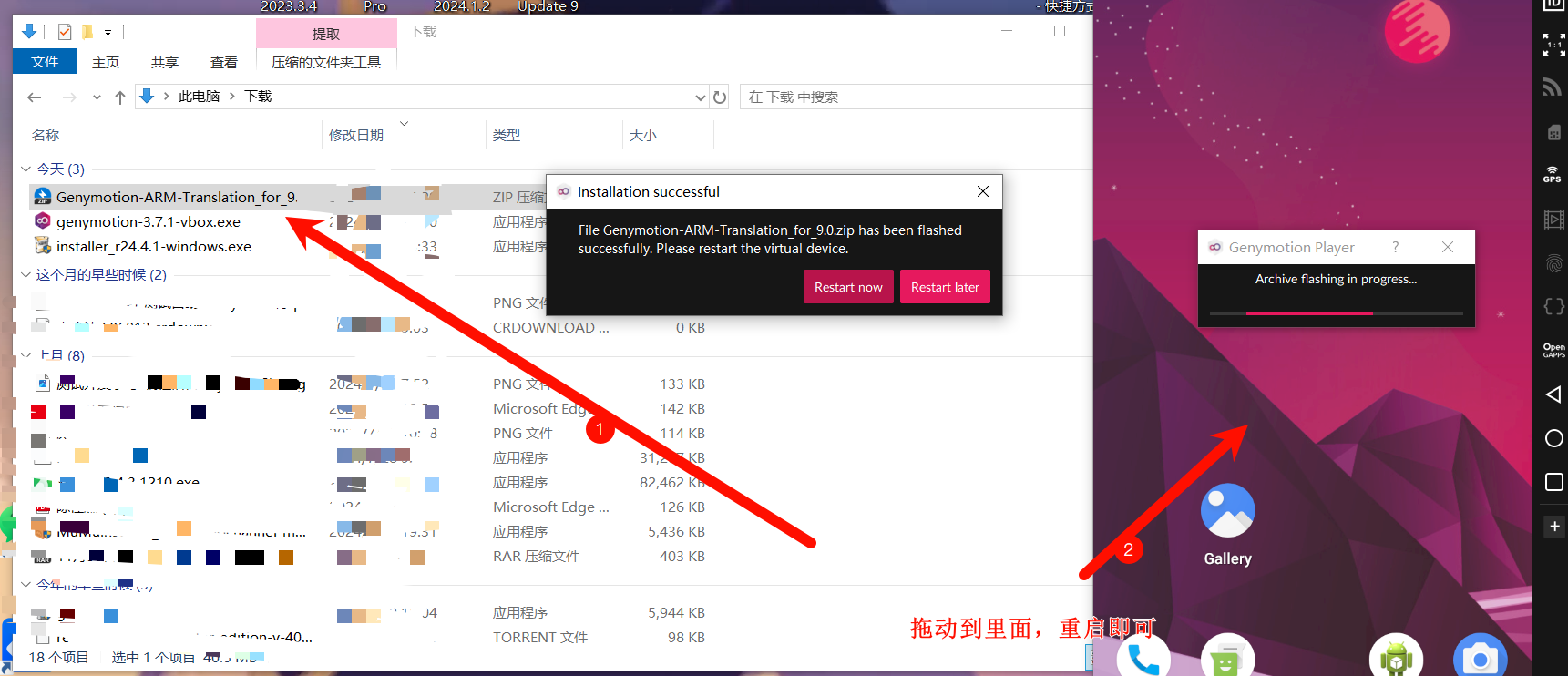Viewport: 1568px width, 676px height.
Task: Select genymotion-3.7.1-vbox.exe file
Action: (x=149, y=221)
